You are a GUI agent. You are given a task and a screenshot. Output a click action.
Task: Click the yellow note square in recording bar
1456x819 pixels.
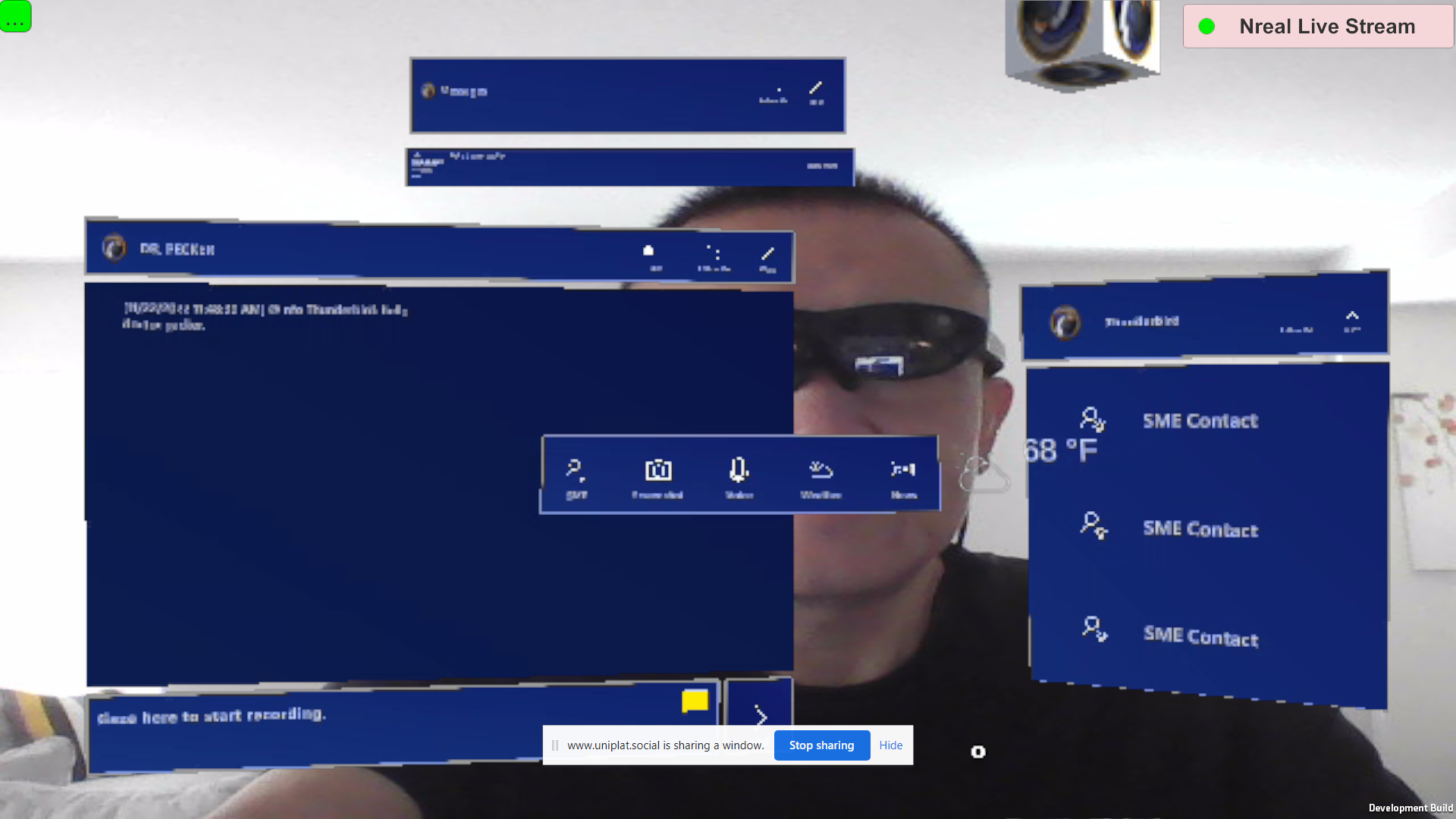click(x=695, y=701)
